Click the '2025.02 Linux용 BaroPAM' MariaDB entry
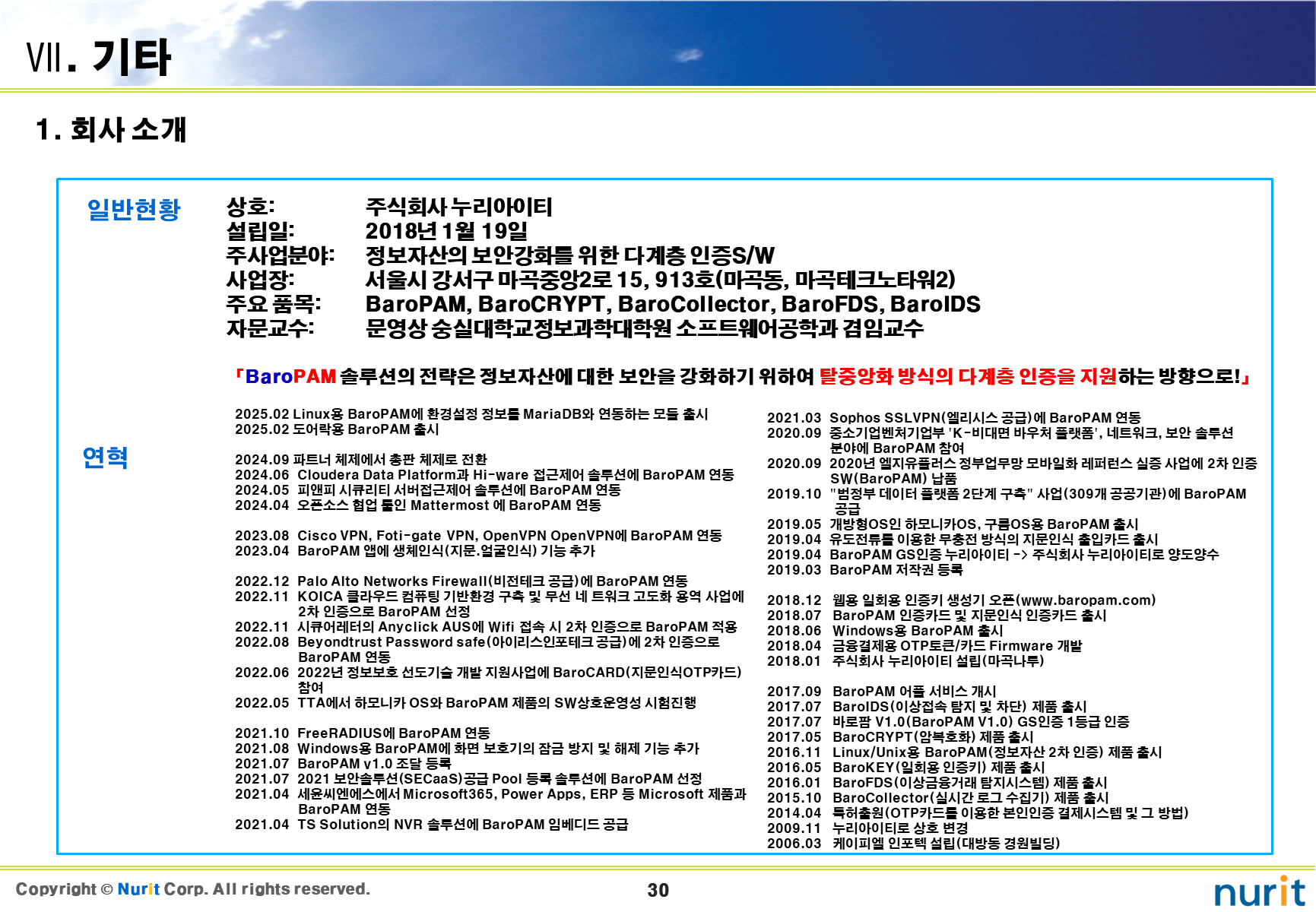The width and height of the screenshot is (1316, 912). (471, 414)
